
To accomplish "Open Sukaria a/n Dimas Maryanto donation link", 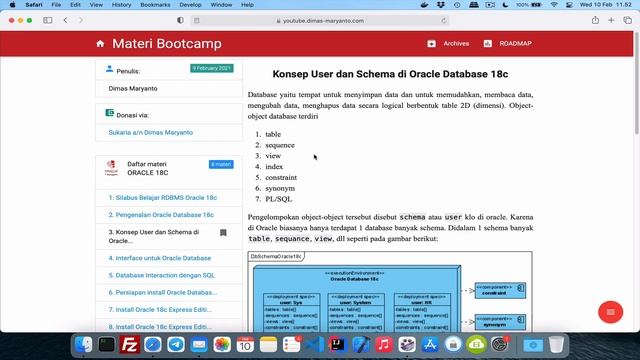I will click(151, 133).
